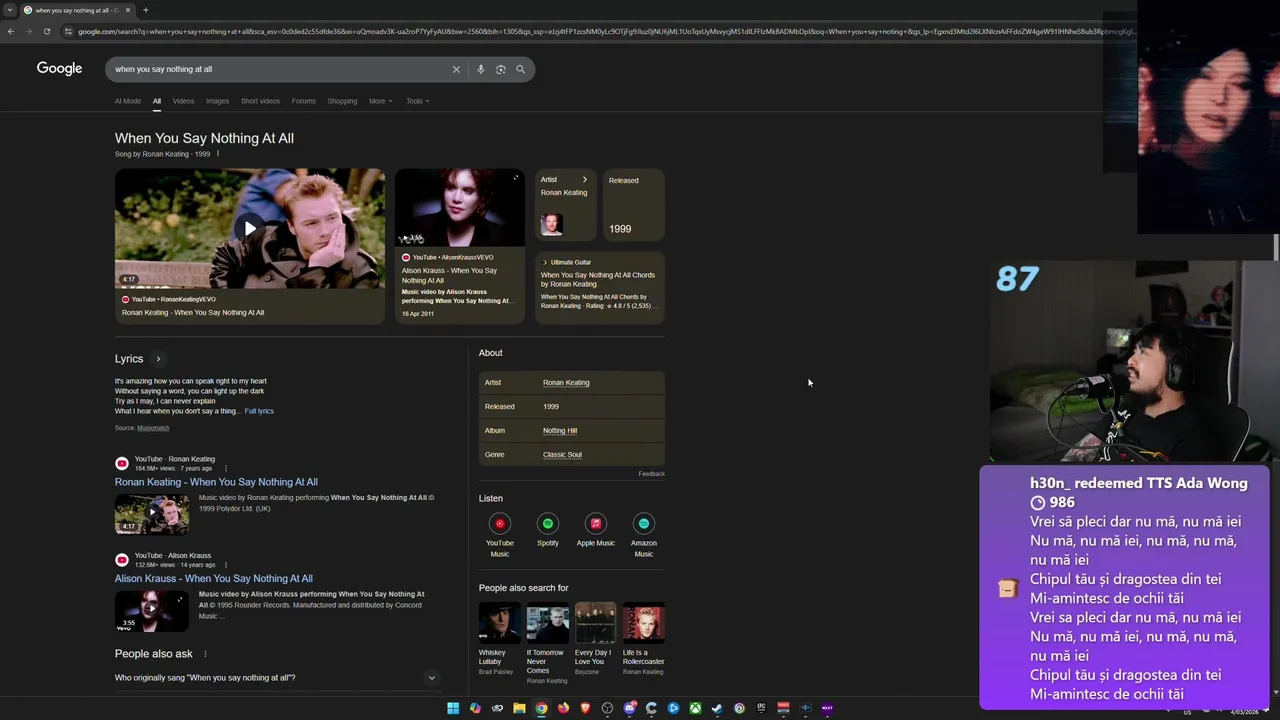This screenshot has height=720, width=1280.
Task: Open OBS Studio from the taskbar
Action: [607, 708]
